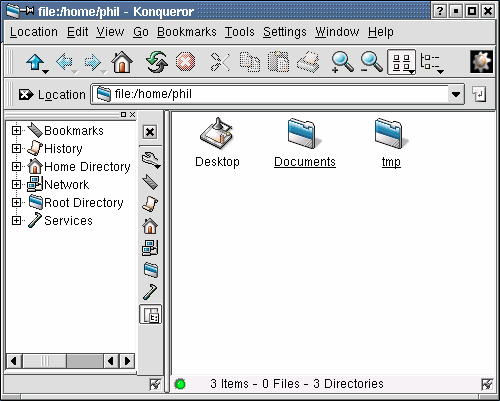Go to home via toolbar house icon

[122, 62]
